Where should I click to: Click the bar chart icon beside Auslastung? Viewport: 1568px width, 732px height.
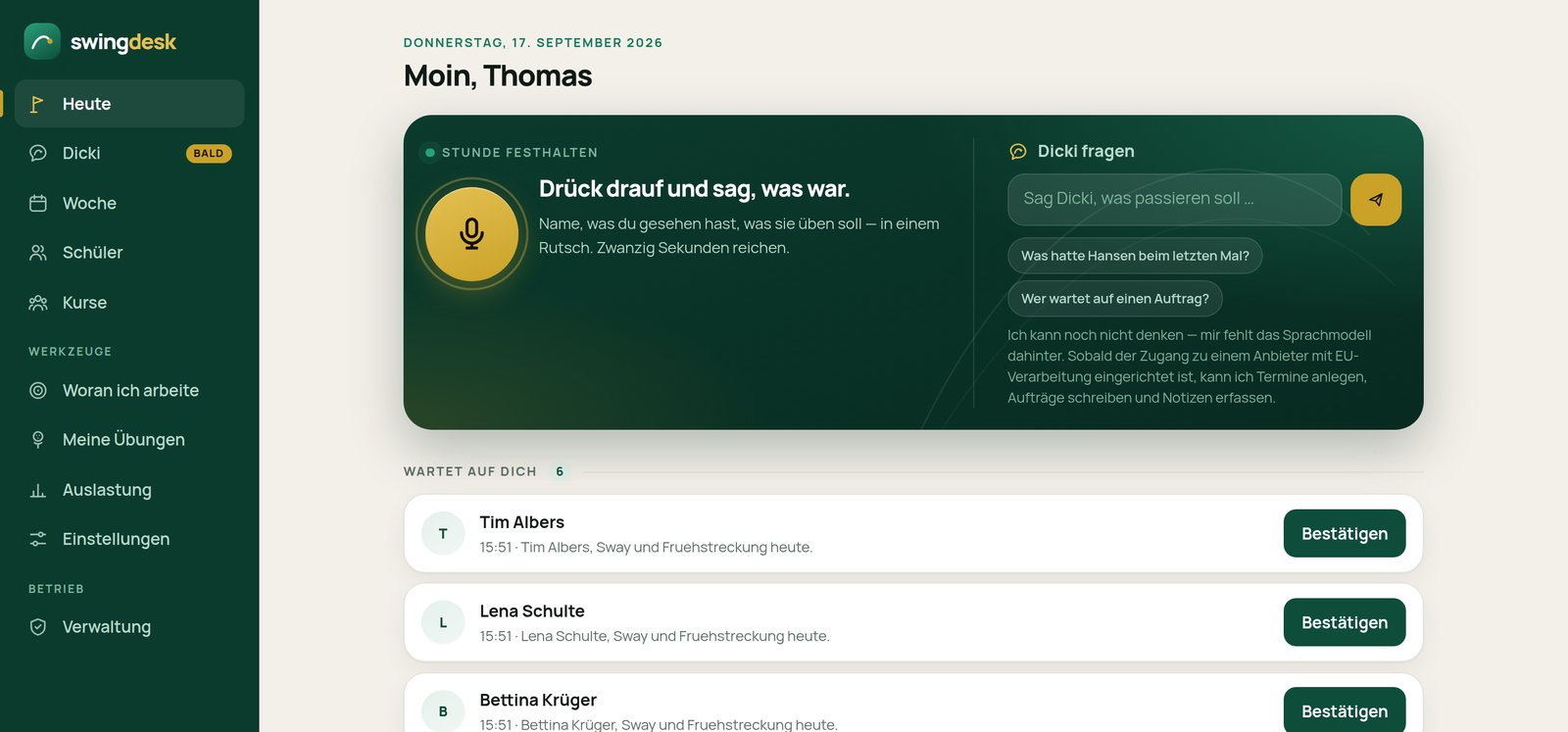click(38, 490)
